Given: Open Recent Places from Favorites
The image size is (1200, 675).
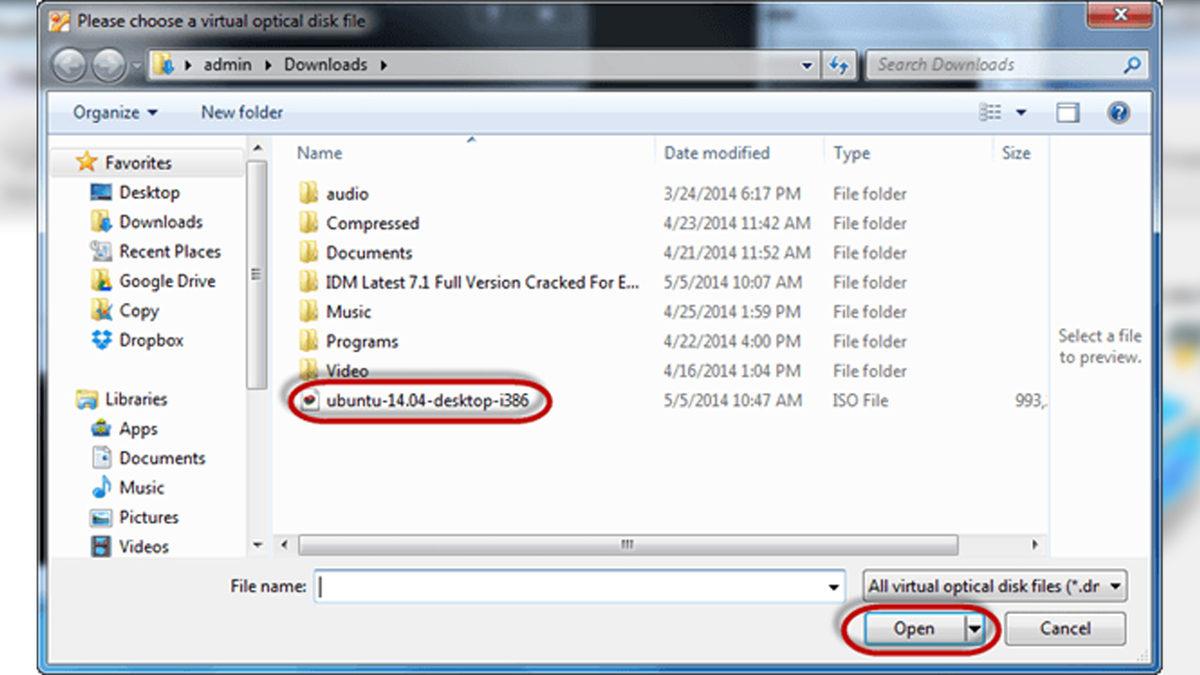Looking at the screenshot, I should [x=172, y=251].
